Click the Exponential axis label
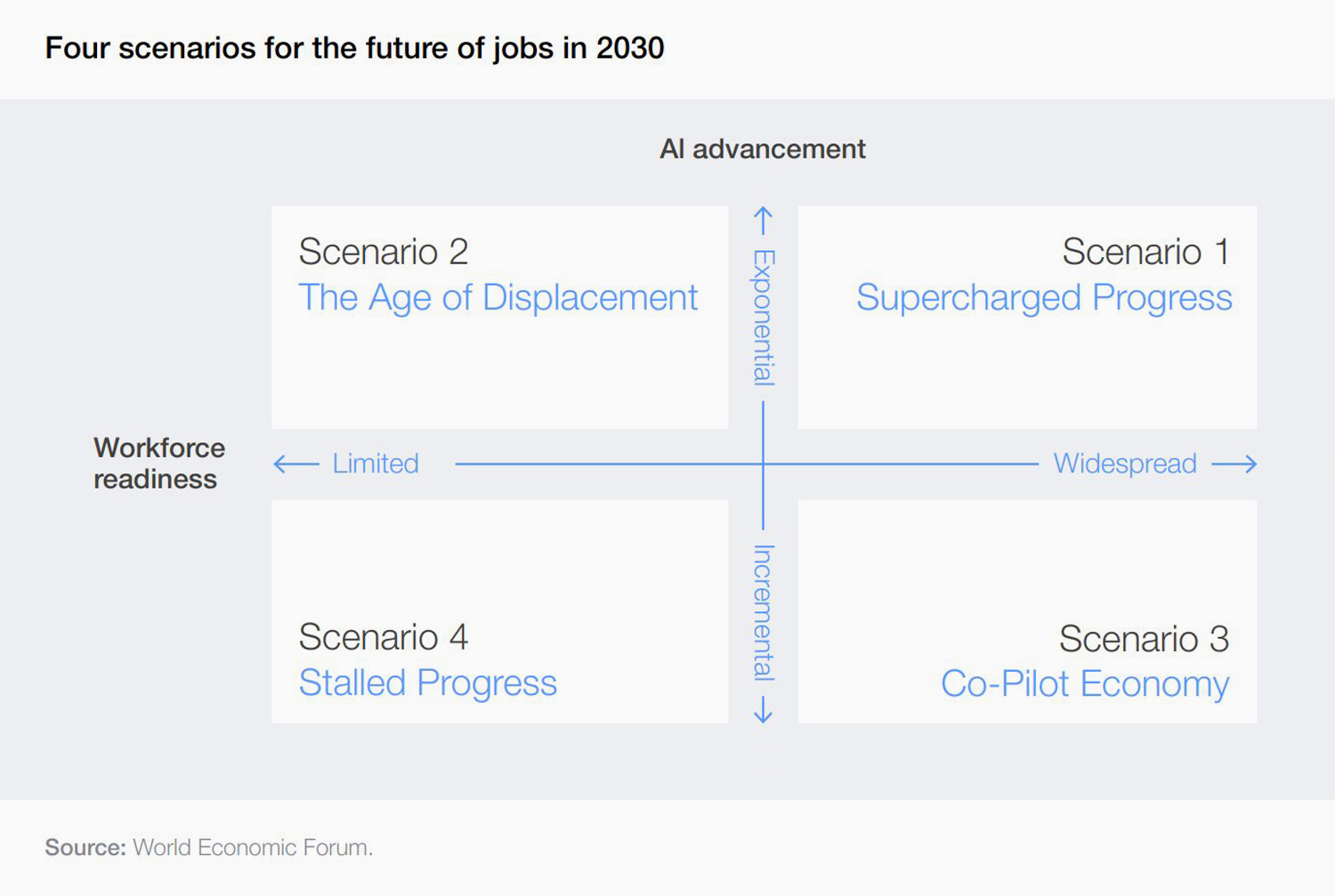The width and height of the screenshot is (1335, 896). pyautogui.click(x=764, y=318)
